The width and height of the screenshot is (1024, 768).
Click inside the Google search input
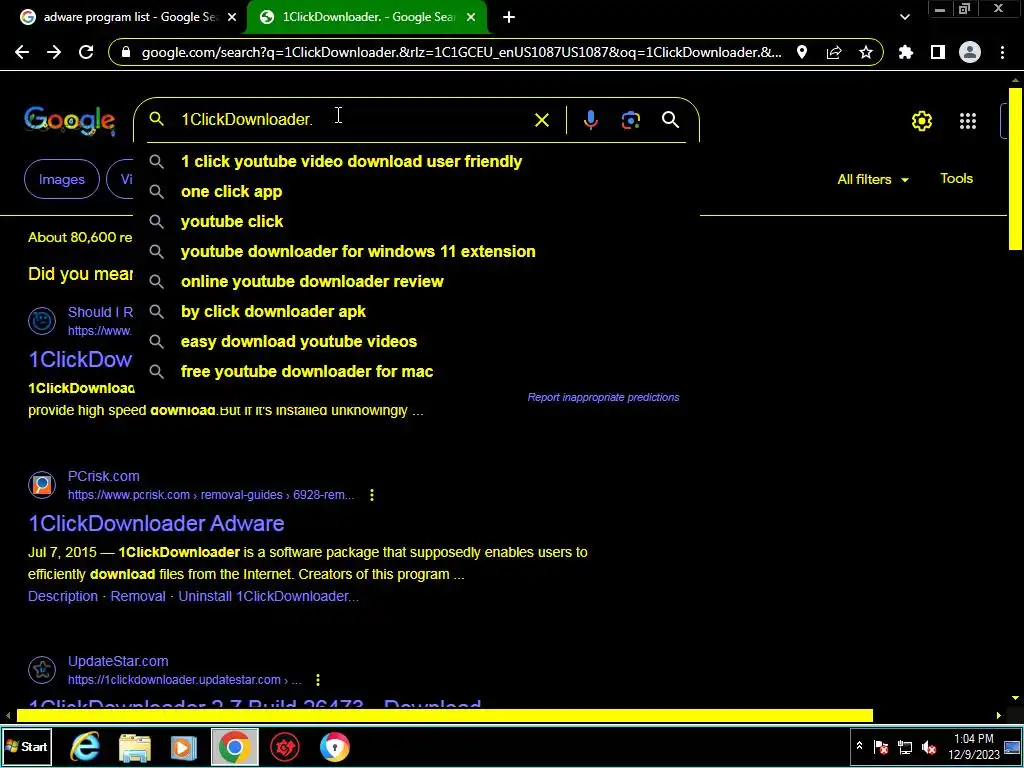pos(353,120)
